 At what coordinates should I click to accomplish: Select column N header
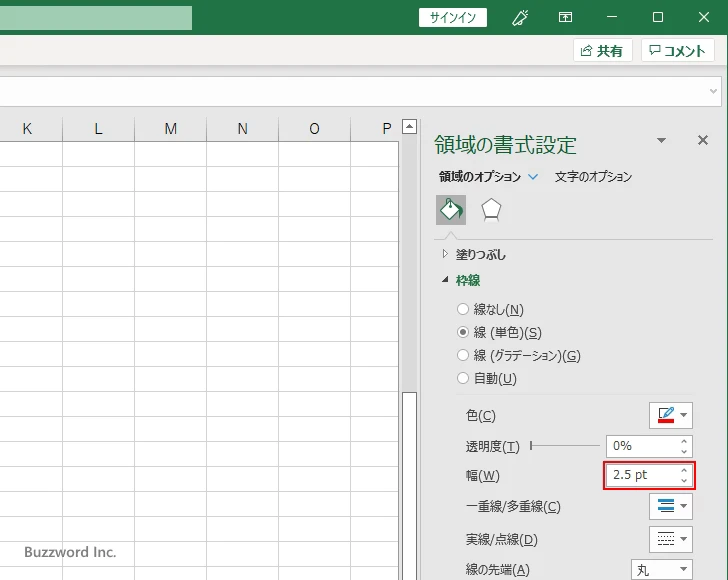click(242, 129)
